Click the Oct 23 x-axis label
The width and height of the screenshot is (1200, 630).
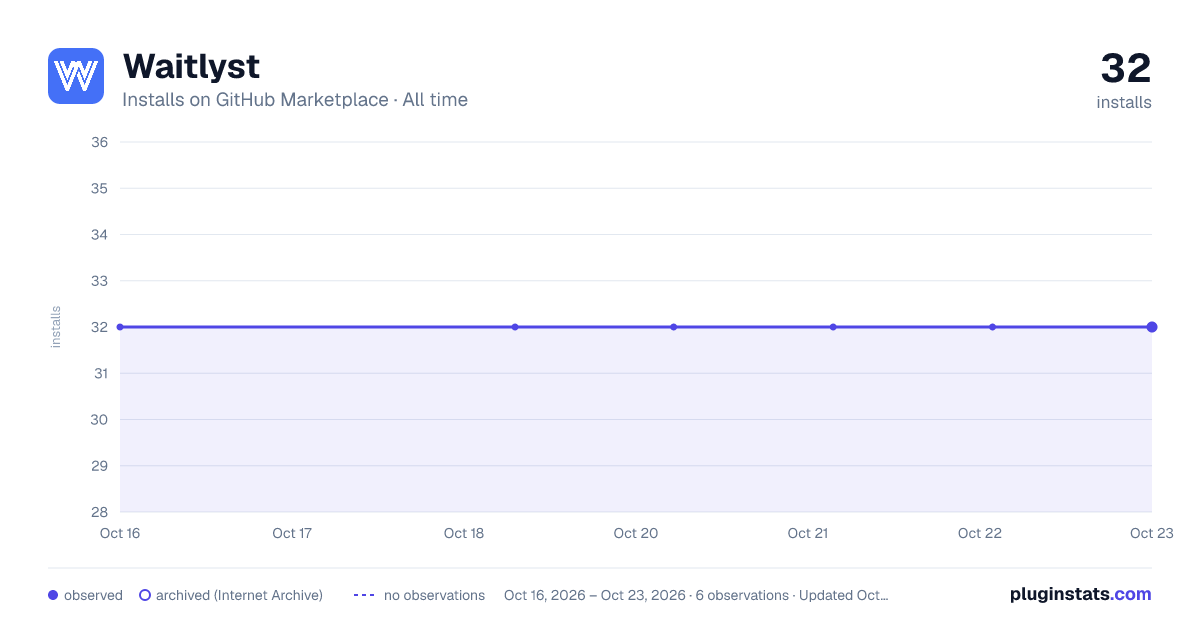pos(1151,533)
